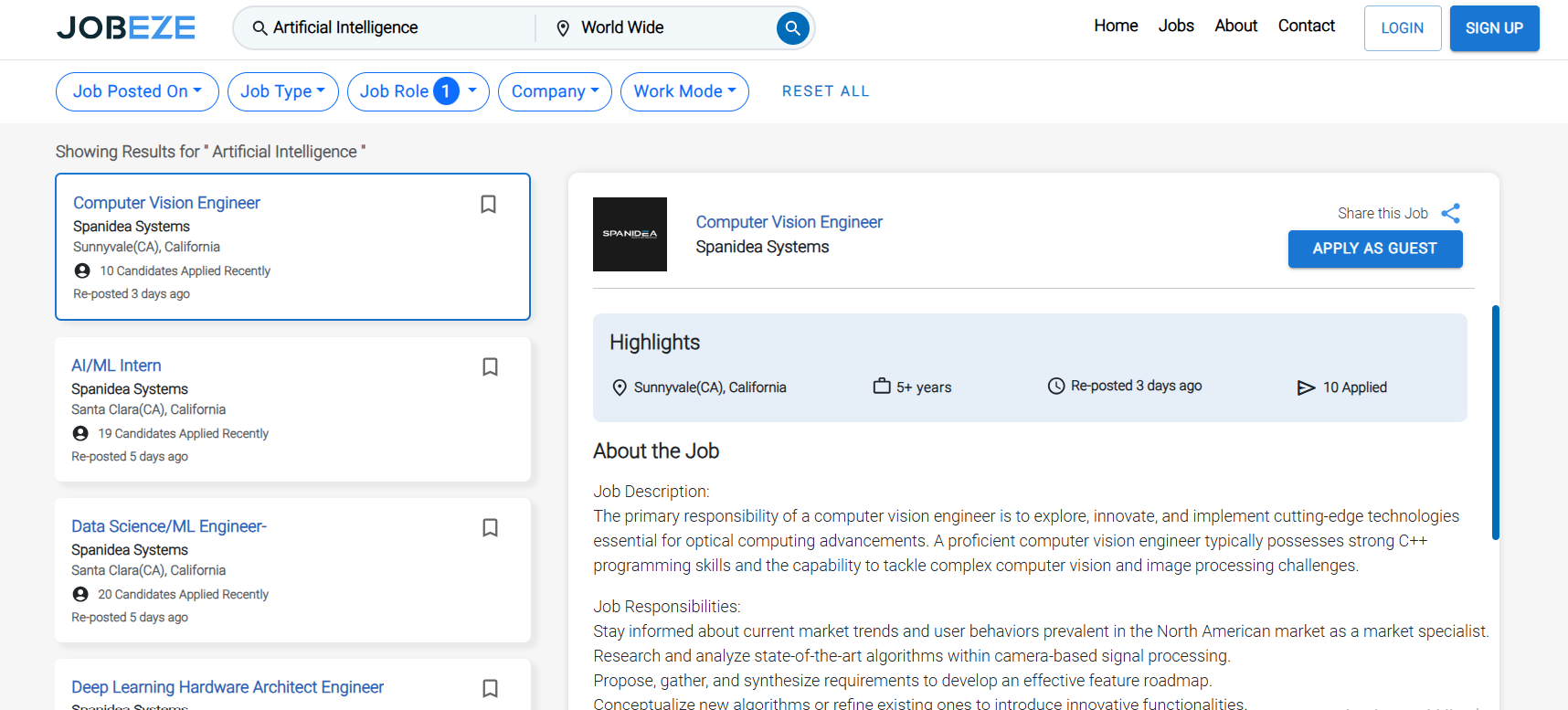This screenshot has width=1568, height=710.
Task: Click Sunnyvale(CA), California text in Highlights
Action: 710,387
